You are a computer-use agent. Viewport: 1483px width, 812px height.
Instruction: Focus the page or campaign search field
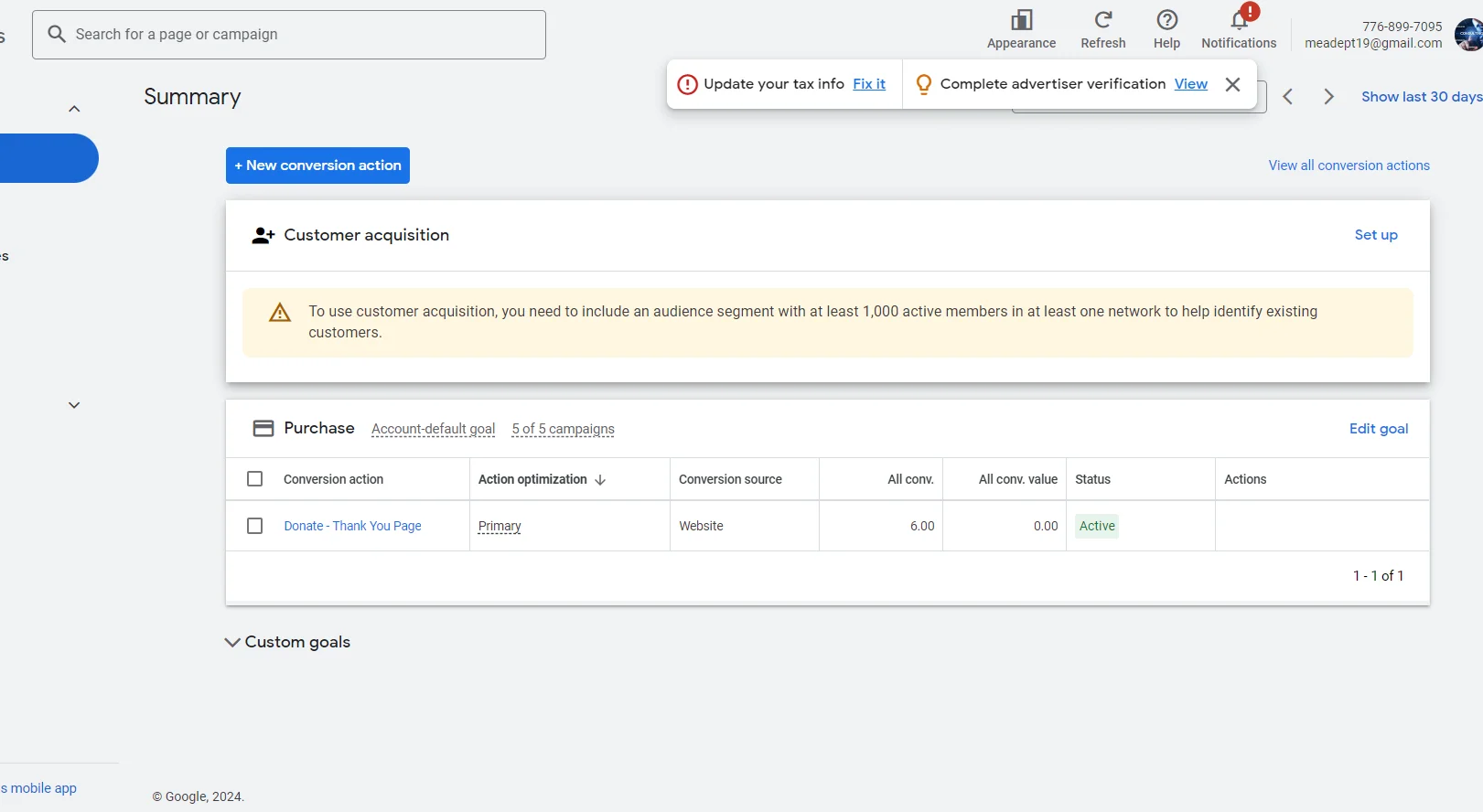(302, 35)
